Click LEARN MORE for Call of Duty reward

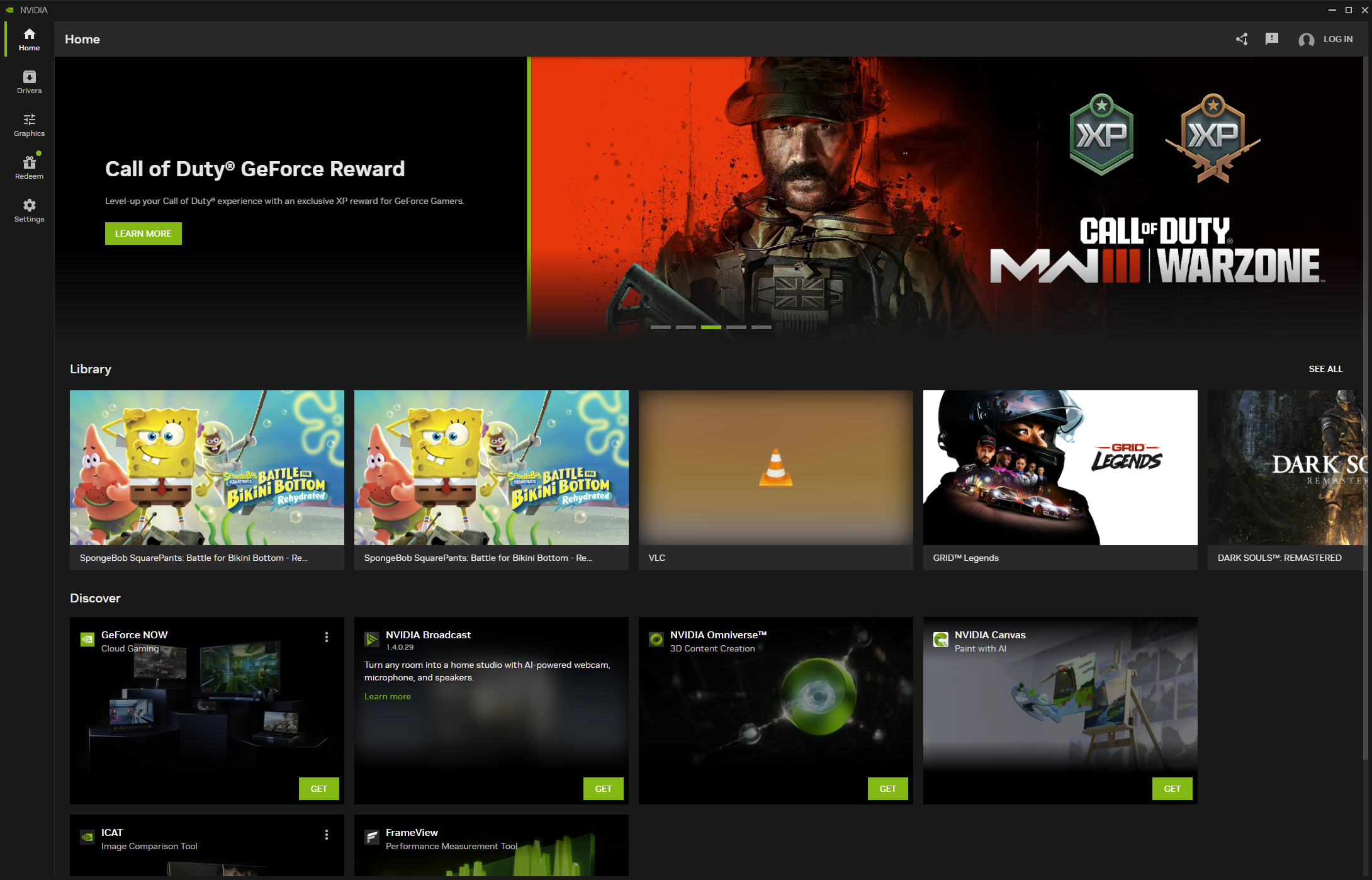[x=143, y=233]
